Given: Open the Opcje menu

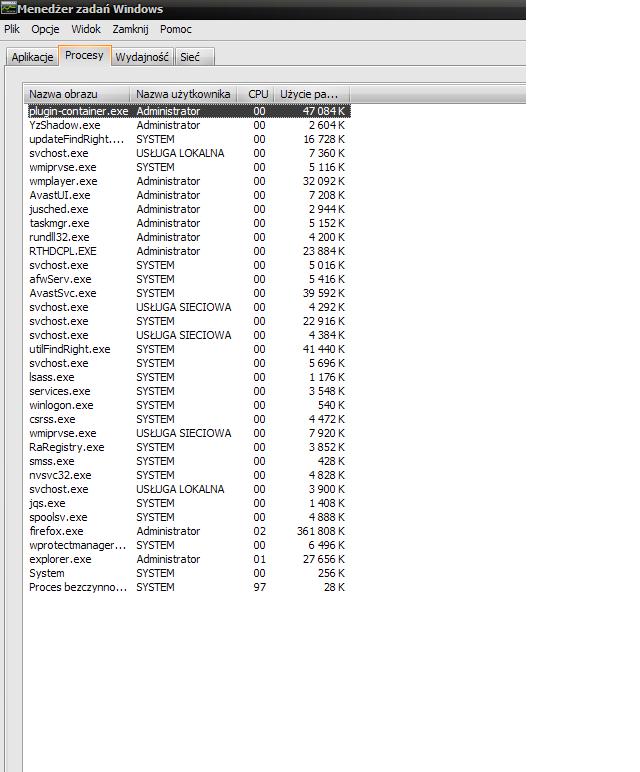Looking at the screenshot, I should pyautogui.click(x=45, y=29).
